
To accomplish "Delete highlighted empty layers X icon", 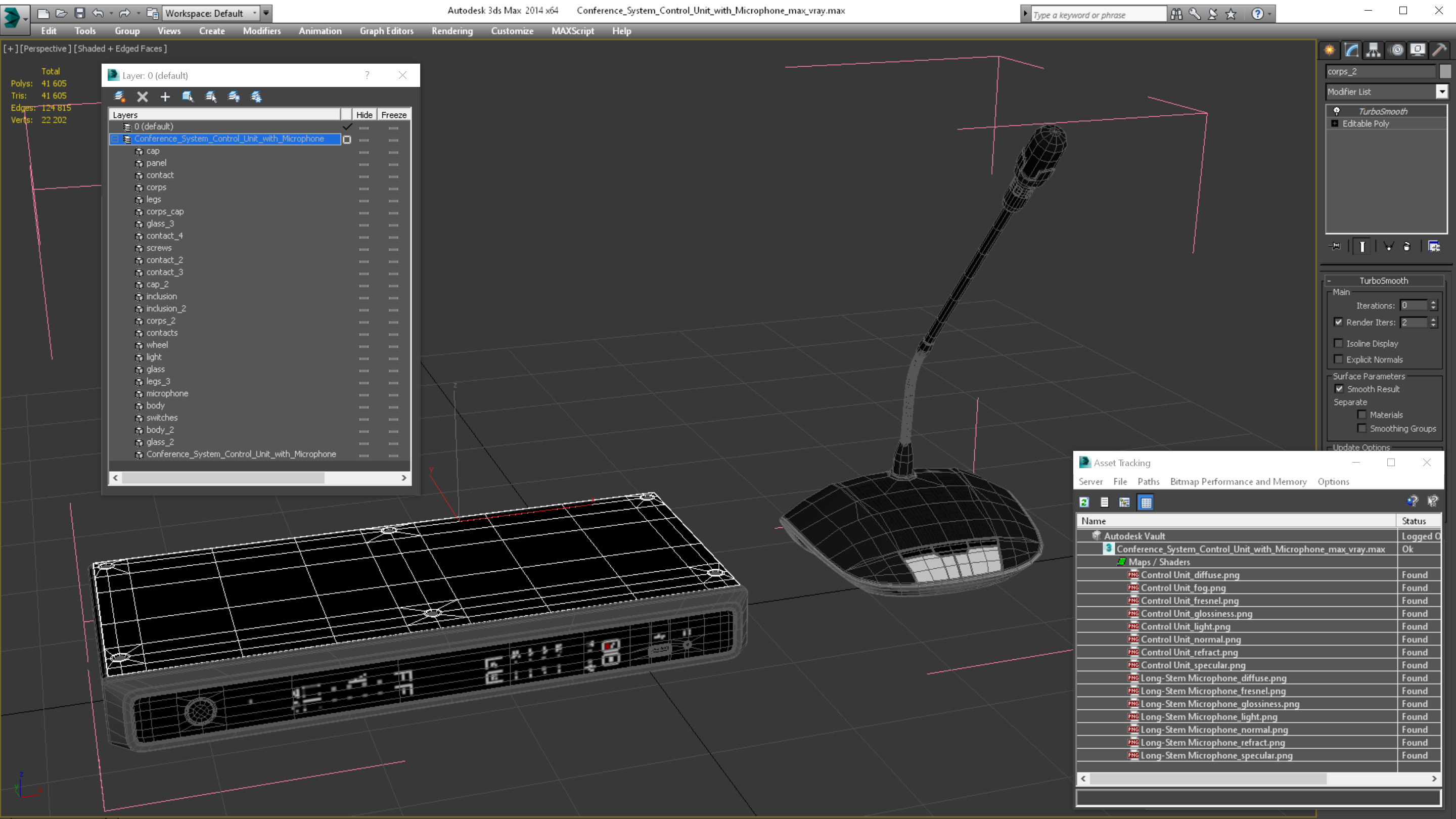I will (x=143, y=97).
